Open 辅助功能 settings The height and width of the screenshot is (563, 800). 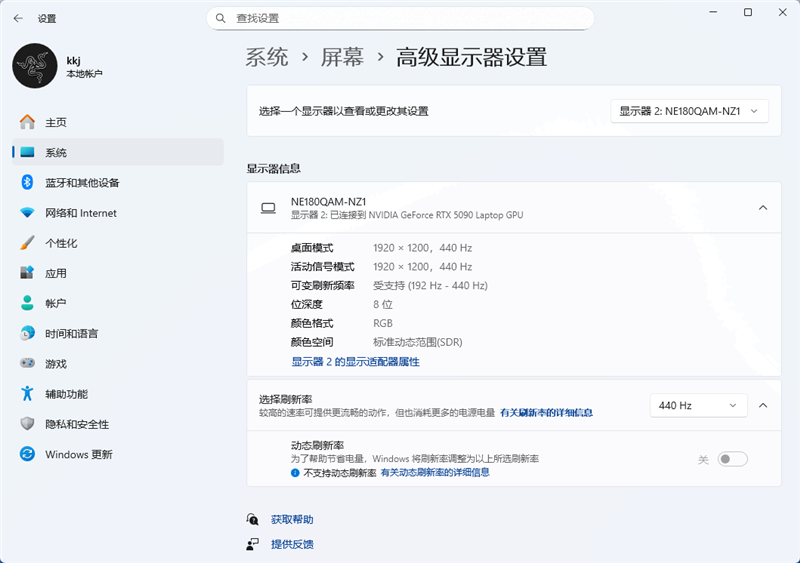[x=118, y=394]
